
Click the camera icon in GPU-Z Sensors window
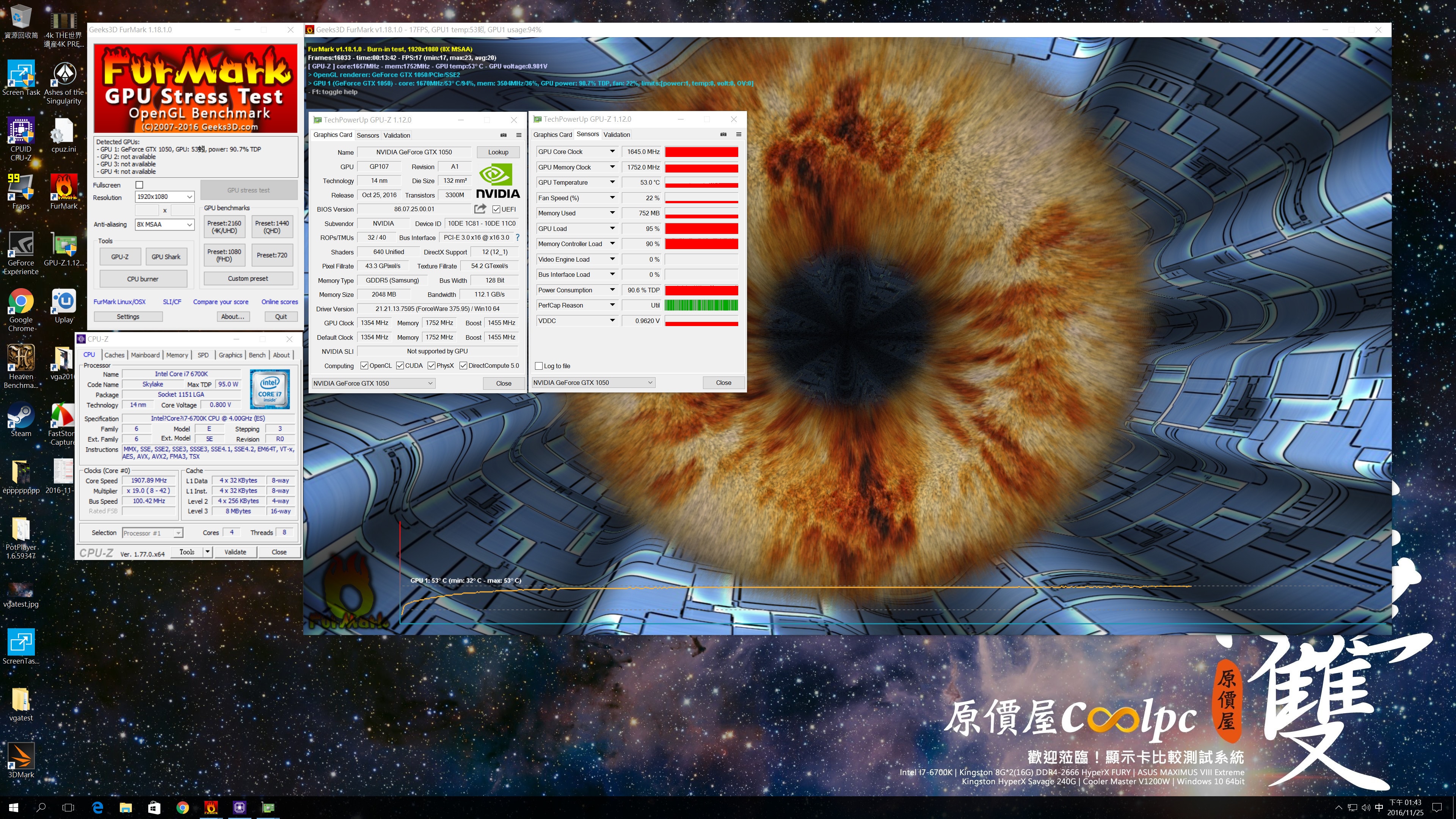coord(723,135)
